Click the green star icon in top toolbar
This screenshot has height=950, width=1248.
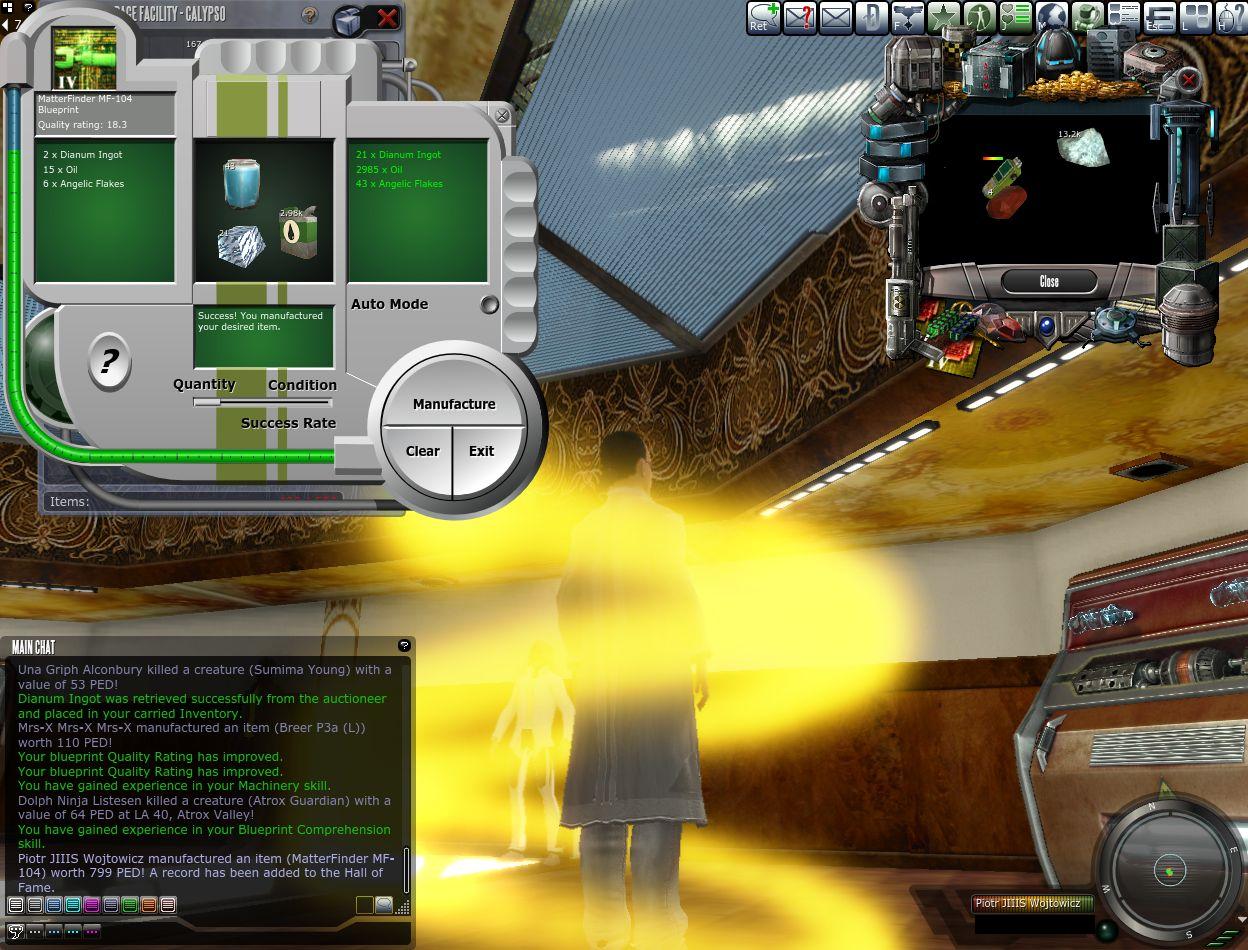pos(943,18)
